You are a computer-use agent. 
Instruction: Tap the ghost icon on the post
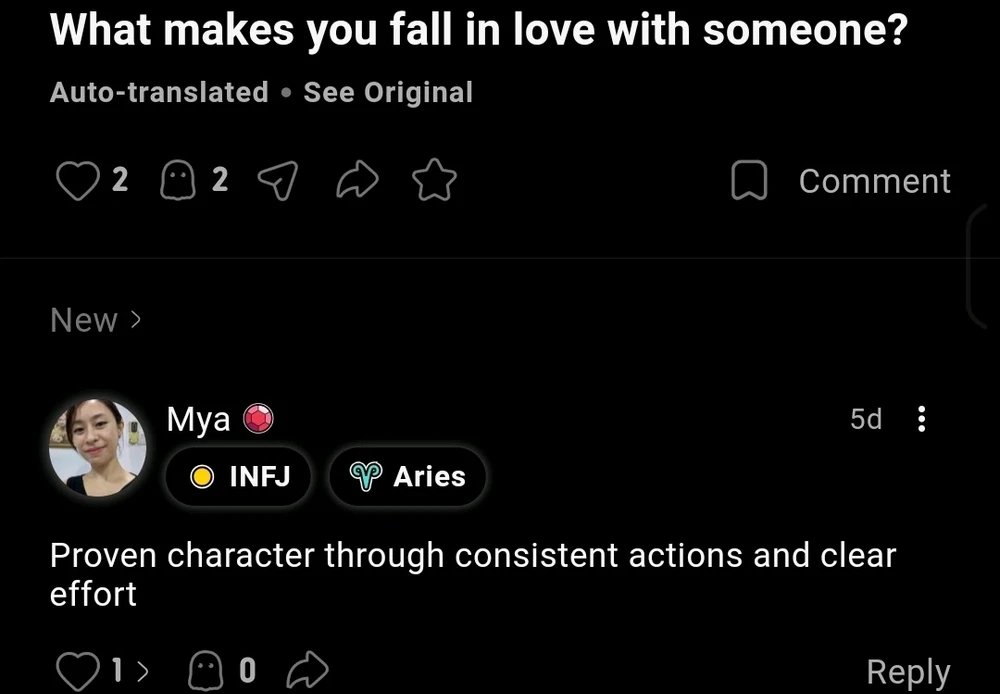pos(177,181)
